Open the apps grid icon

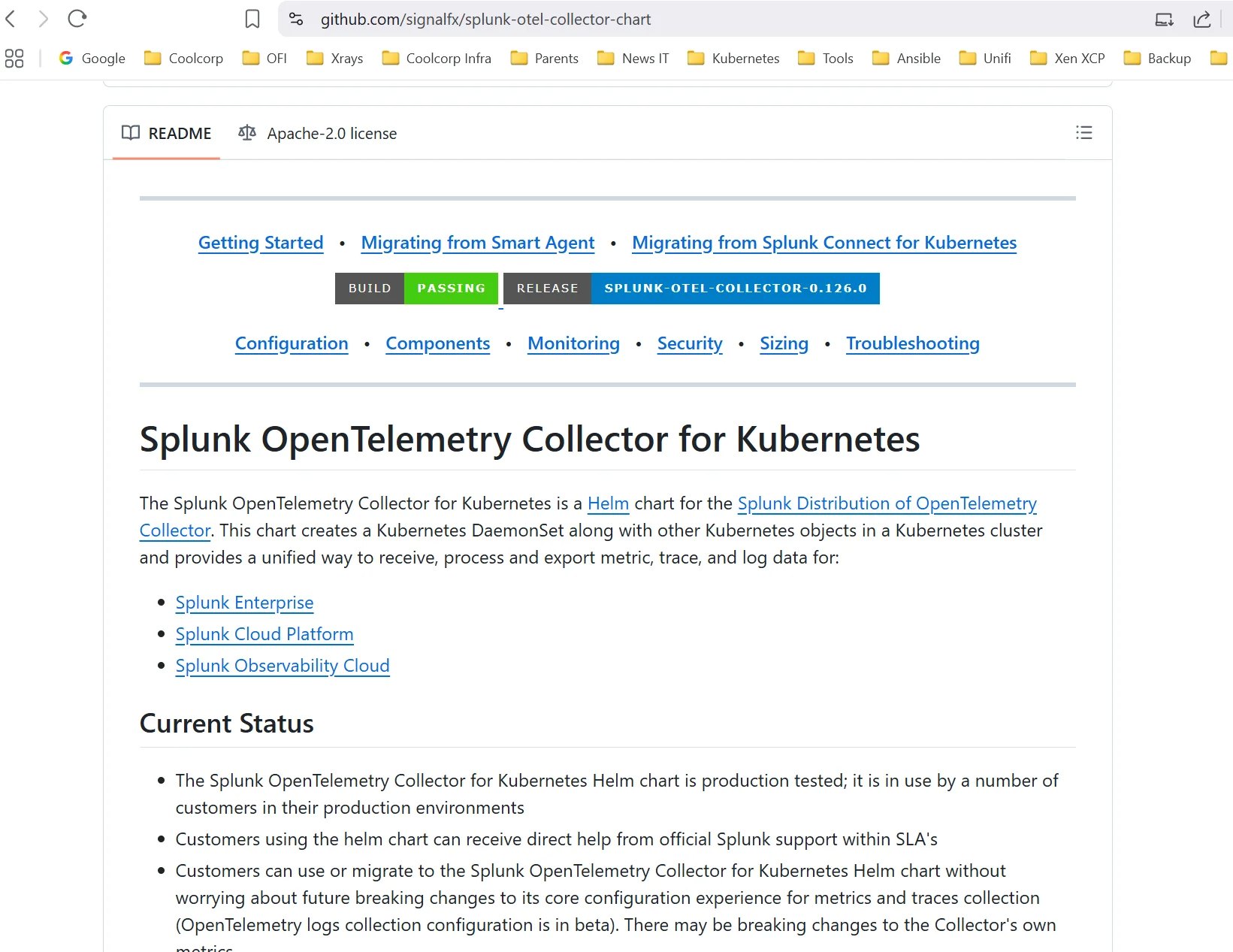[14, 58]
